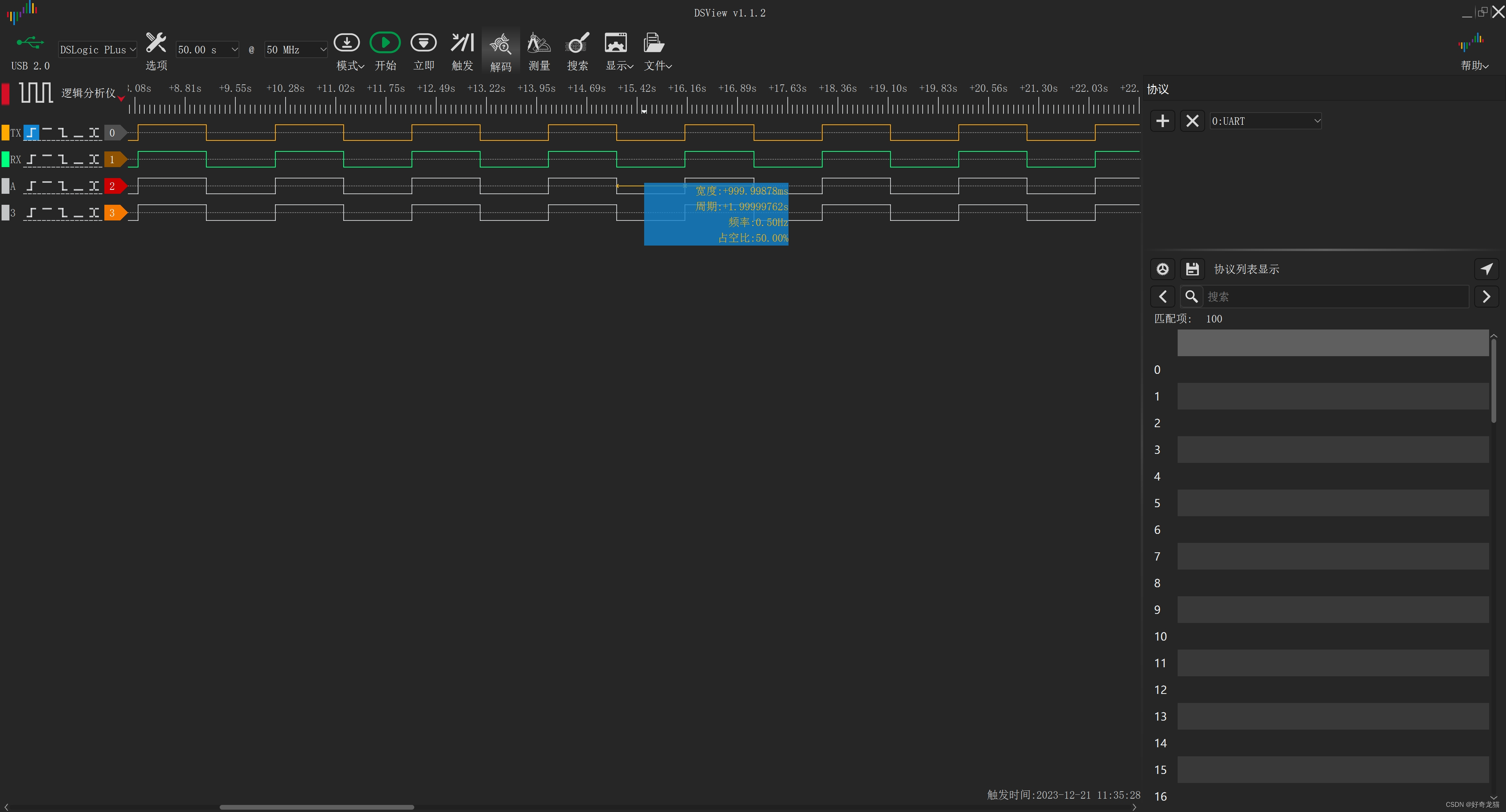1506x812 pixels.
Task: Set either-edge trigger on channel 3
Action: [94, 213]
